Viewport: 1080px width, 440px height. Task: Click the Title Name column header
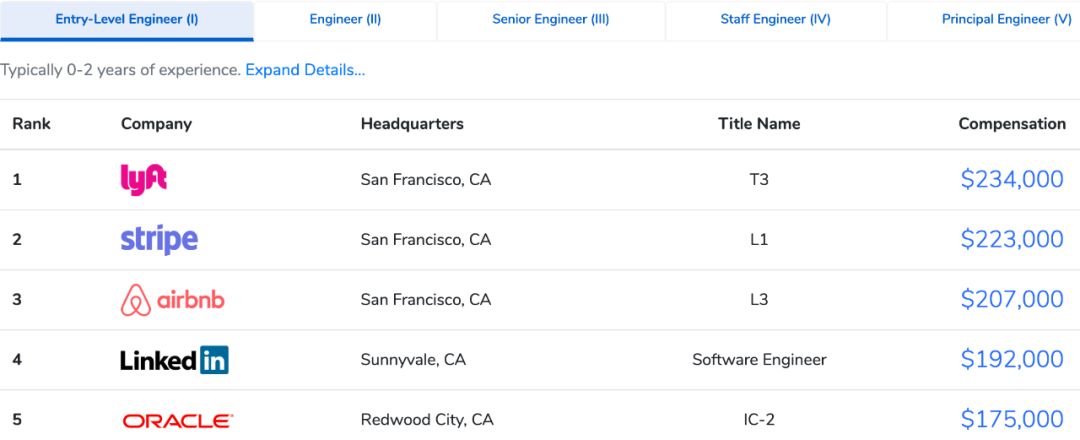click(x=759, y=124)
